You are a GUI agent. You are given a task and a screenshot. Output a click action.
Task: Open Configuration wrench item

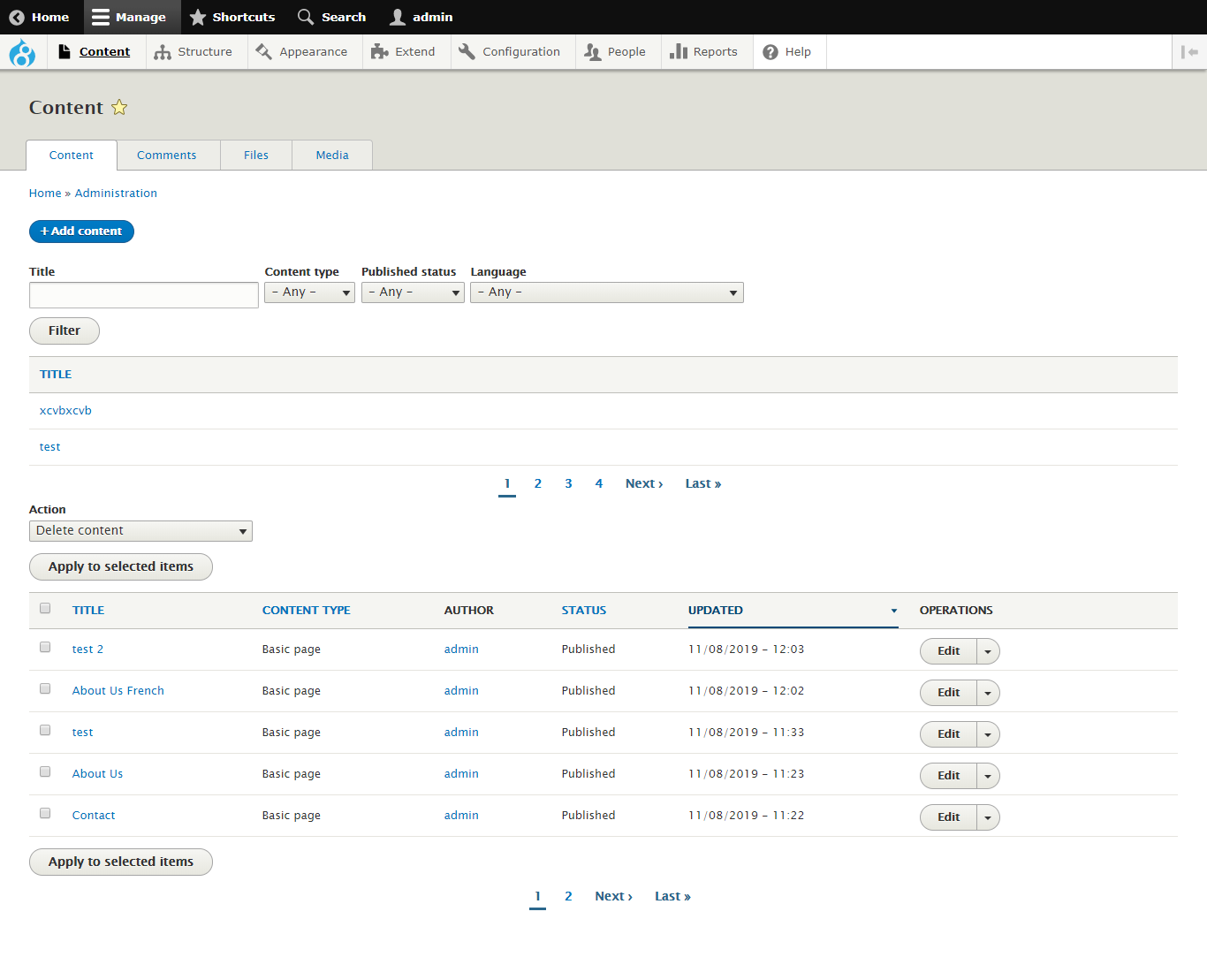click(509, 52)
